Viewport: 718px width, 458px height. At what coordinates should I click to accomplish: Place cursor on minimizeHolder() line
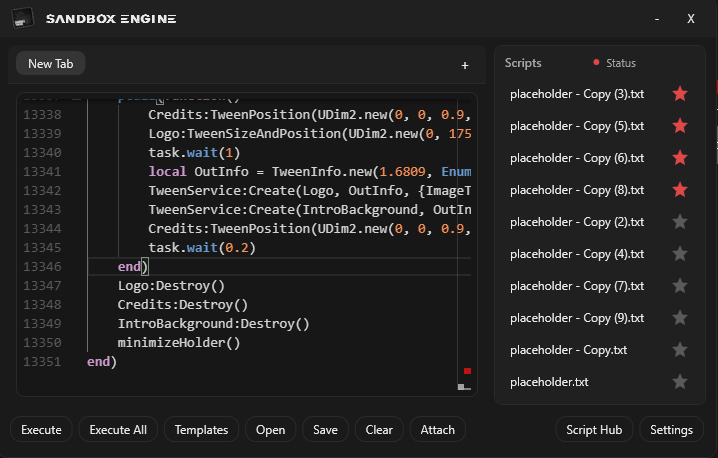click(x=179, y=343)
